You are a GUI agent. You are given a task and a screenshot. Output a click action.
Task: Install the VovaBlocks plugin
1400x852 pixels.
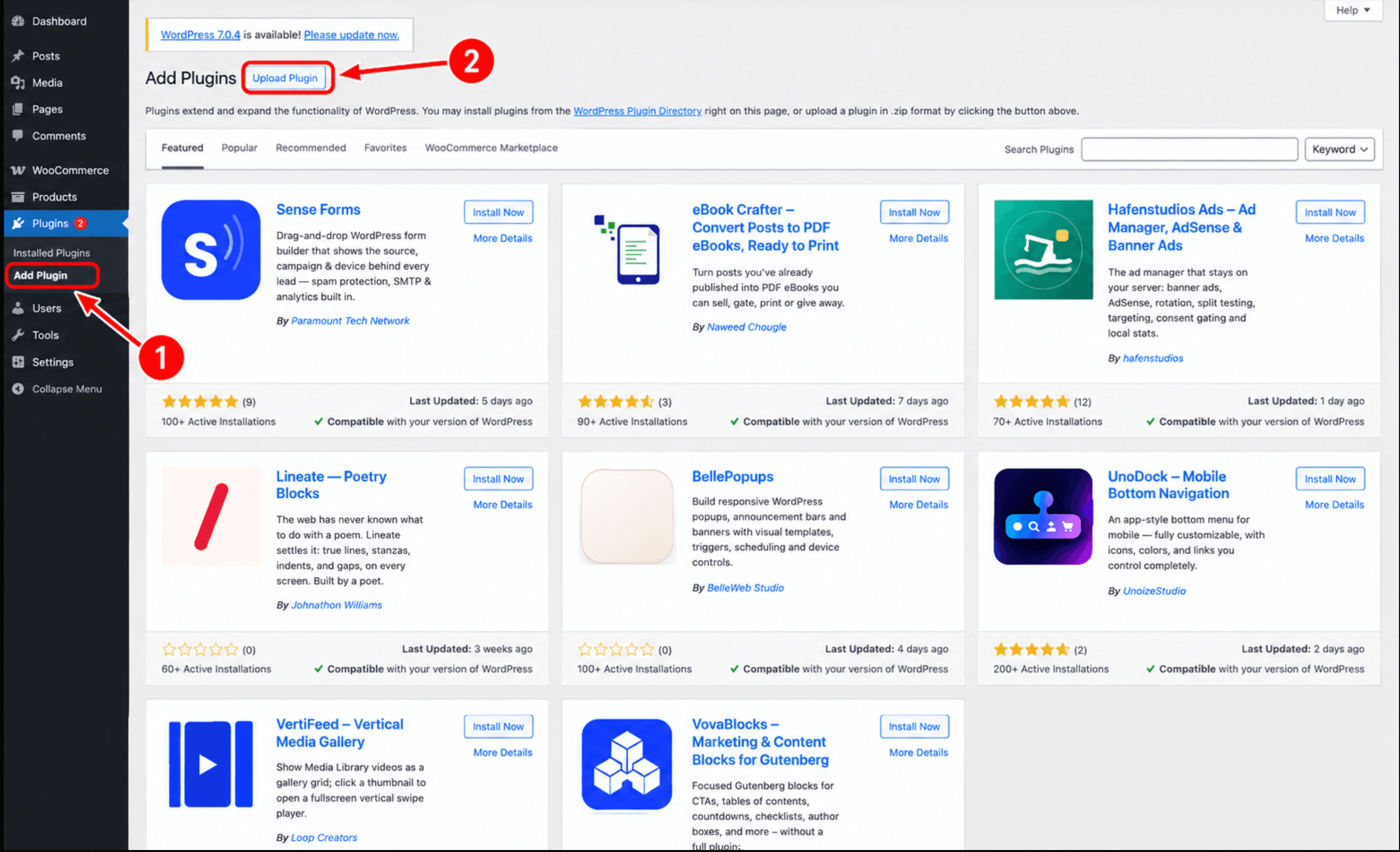pos(914,726)
